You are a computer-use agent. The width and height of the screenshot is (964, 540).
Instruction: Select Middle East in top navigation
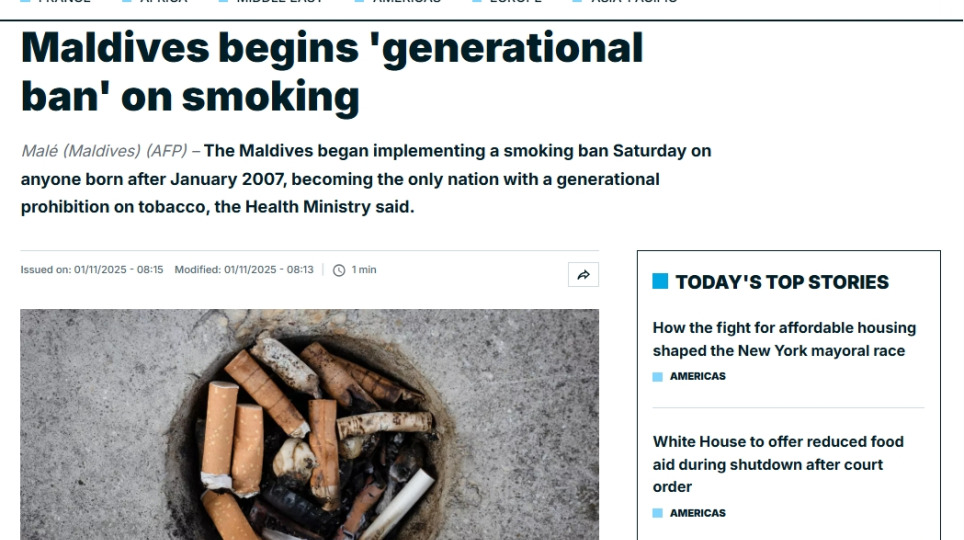pos(280,2)
